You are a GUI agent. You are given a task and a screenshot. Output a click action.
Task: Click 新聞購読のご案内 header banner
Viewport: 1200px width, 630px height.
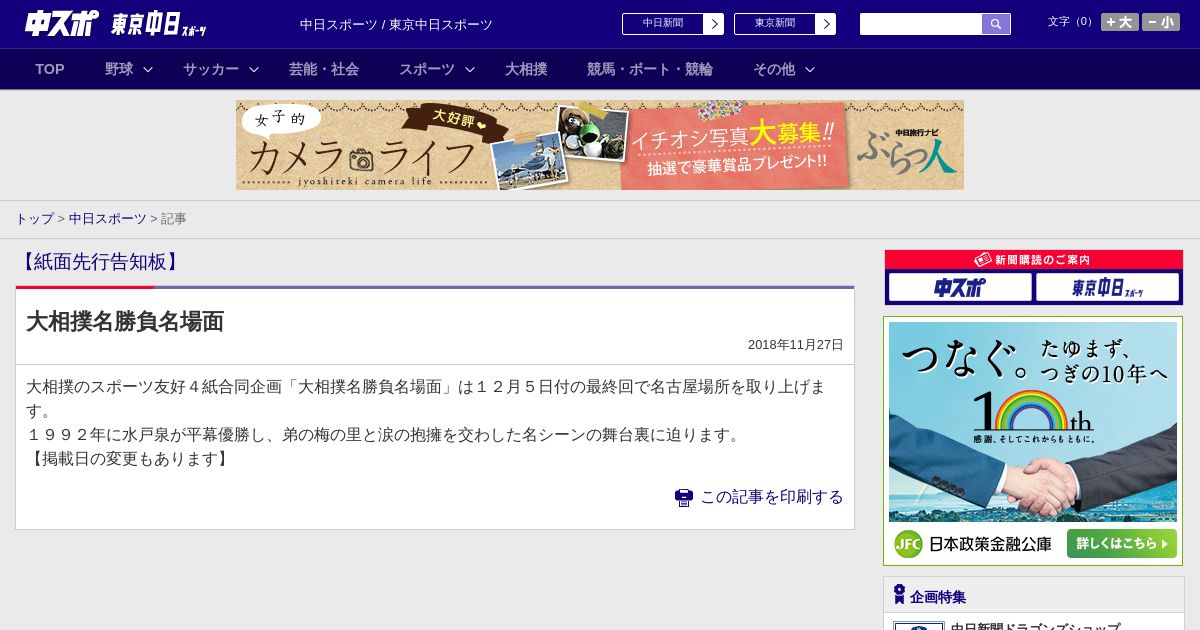pyautogui.click(x=1034, y=260)
